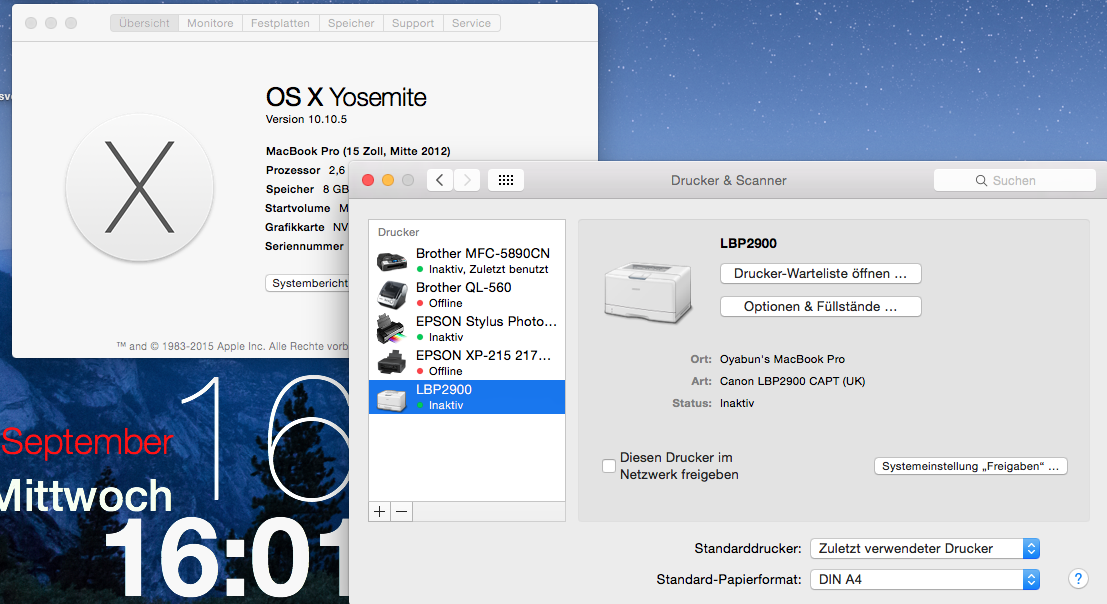Click the red 'September' desktop widget text
Viewport: 1107px width, 604px height.
[x=87, y=442]
